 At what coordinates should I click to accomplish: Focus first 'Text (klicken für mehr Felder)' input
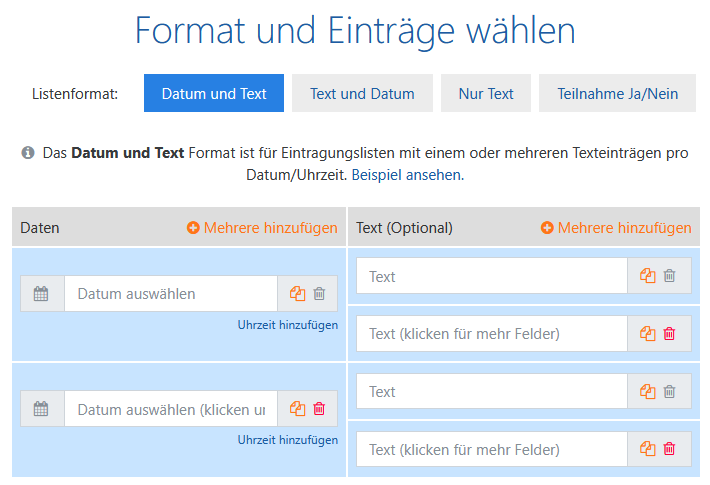(492, 334)
